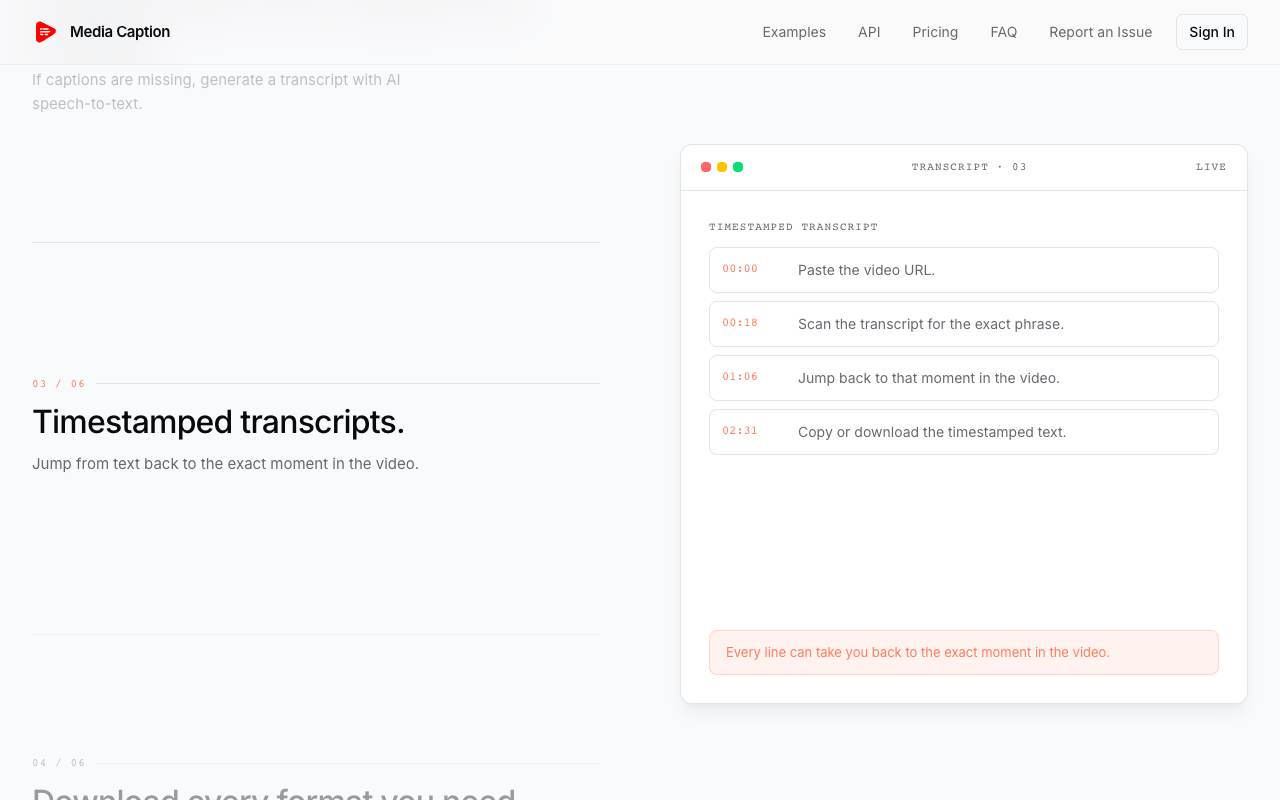Click the LIVE label in transcript card
The image size is (1280, 800).
tap(1211, 167)
